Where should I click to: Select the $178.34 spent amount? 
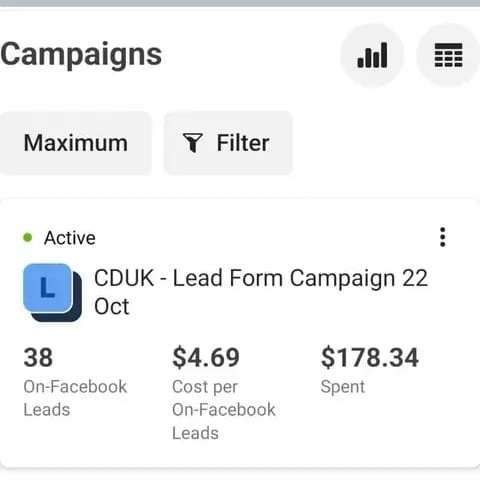point(370,358)
